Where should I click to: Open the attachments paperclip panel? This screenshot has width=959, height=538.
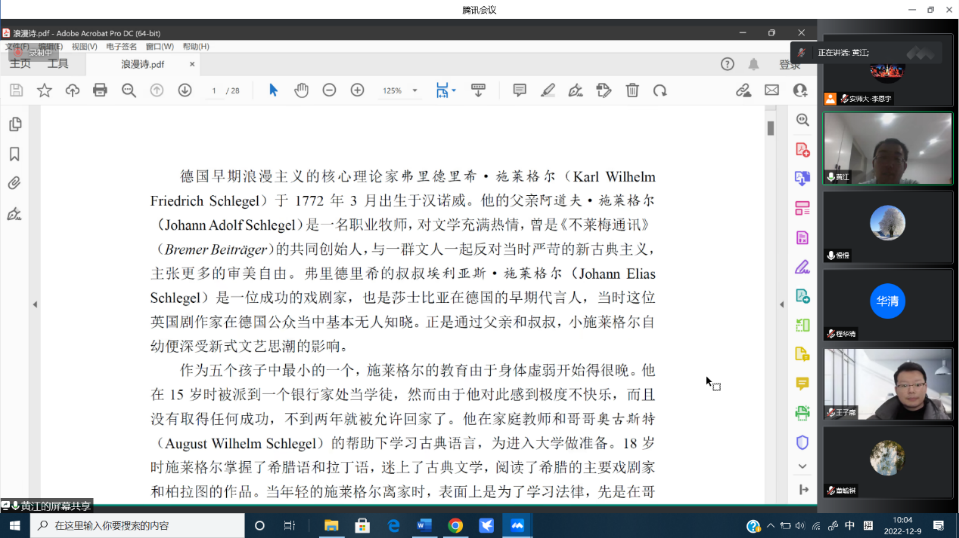tap(15, 184)
